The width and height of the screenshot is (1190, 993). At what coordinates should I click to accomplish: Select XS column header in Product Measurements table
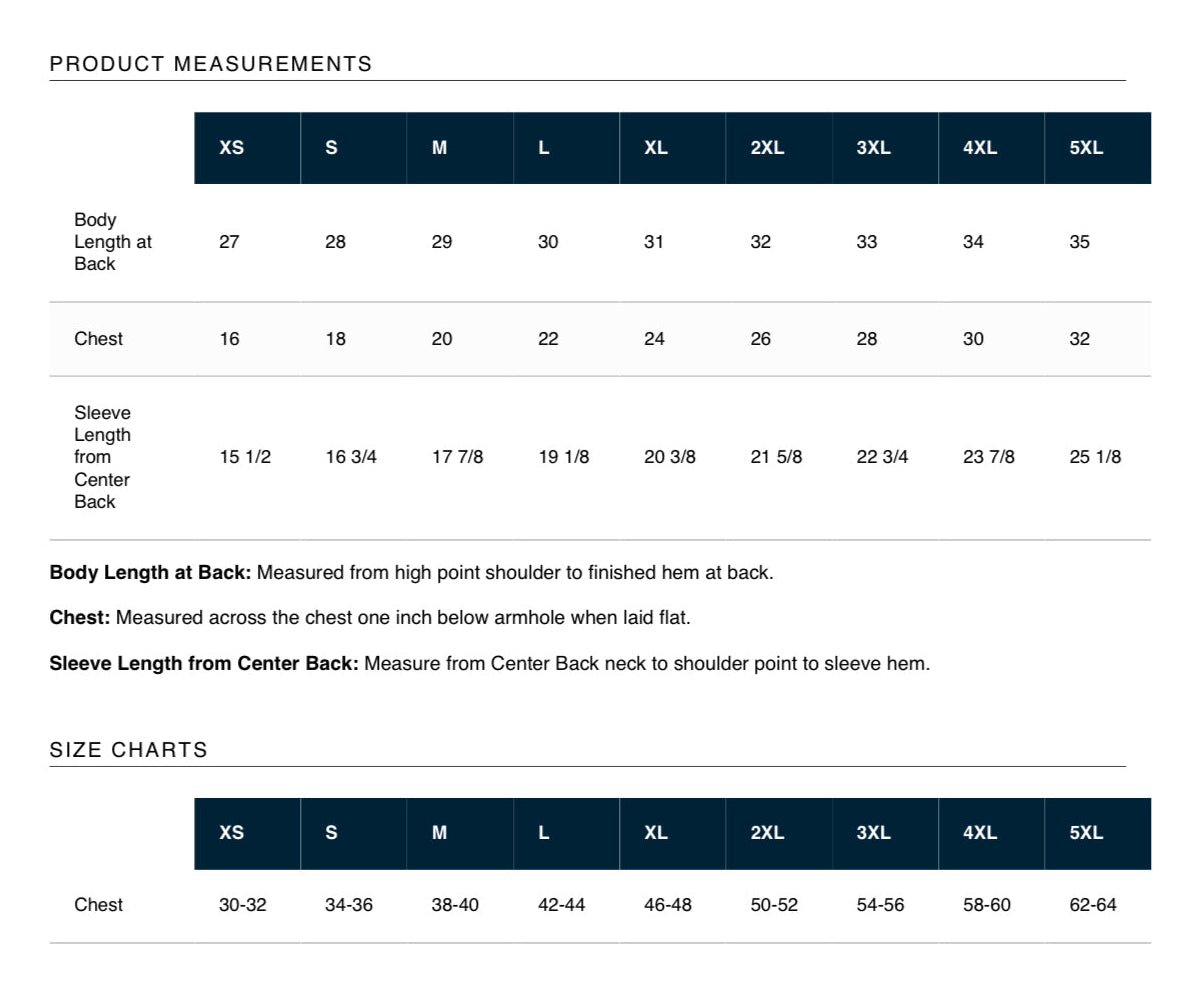click(232, 148)
